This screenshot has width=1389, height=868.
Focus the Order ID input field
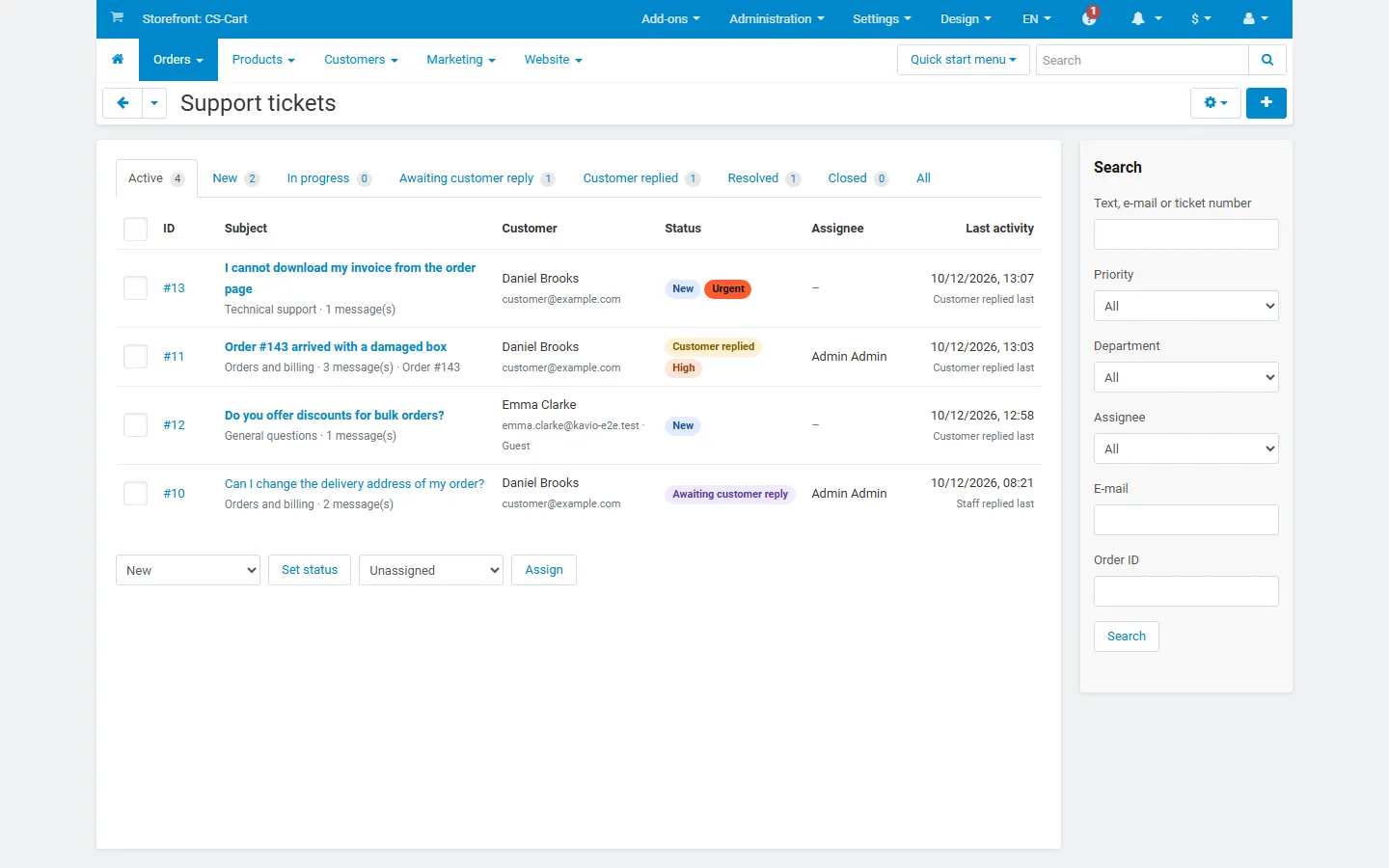[1186, 591]
